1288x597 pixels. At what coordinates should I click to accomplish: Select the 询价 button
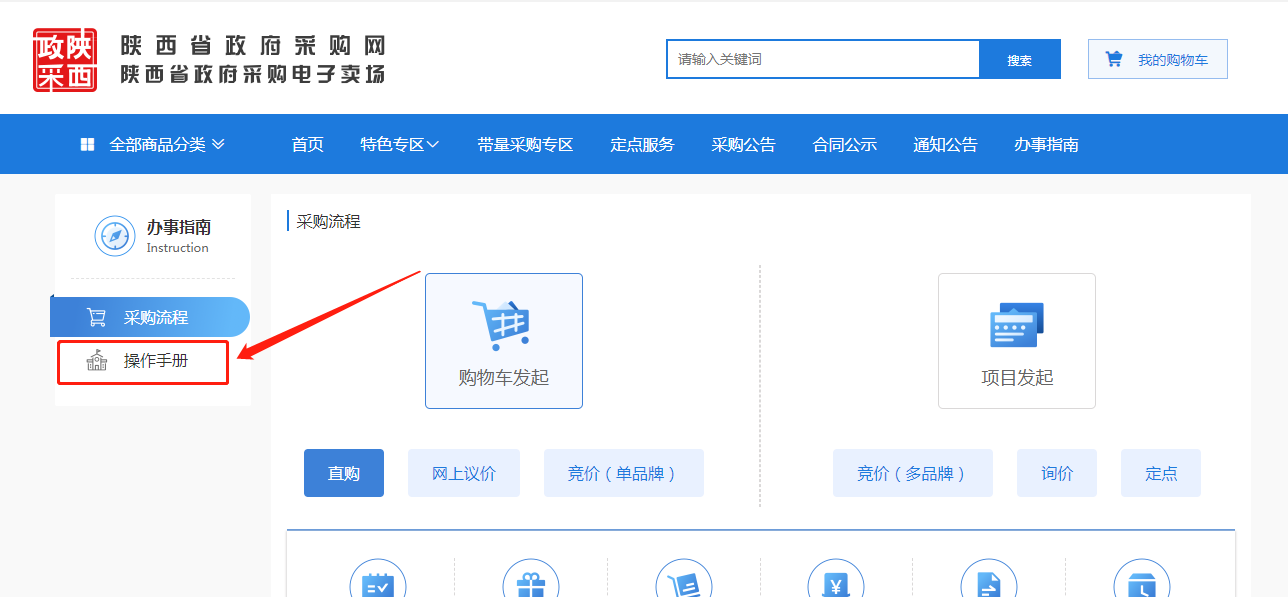tap(1057, 473)
